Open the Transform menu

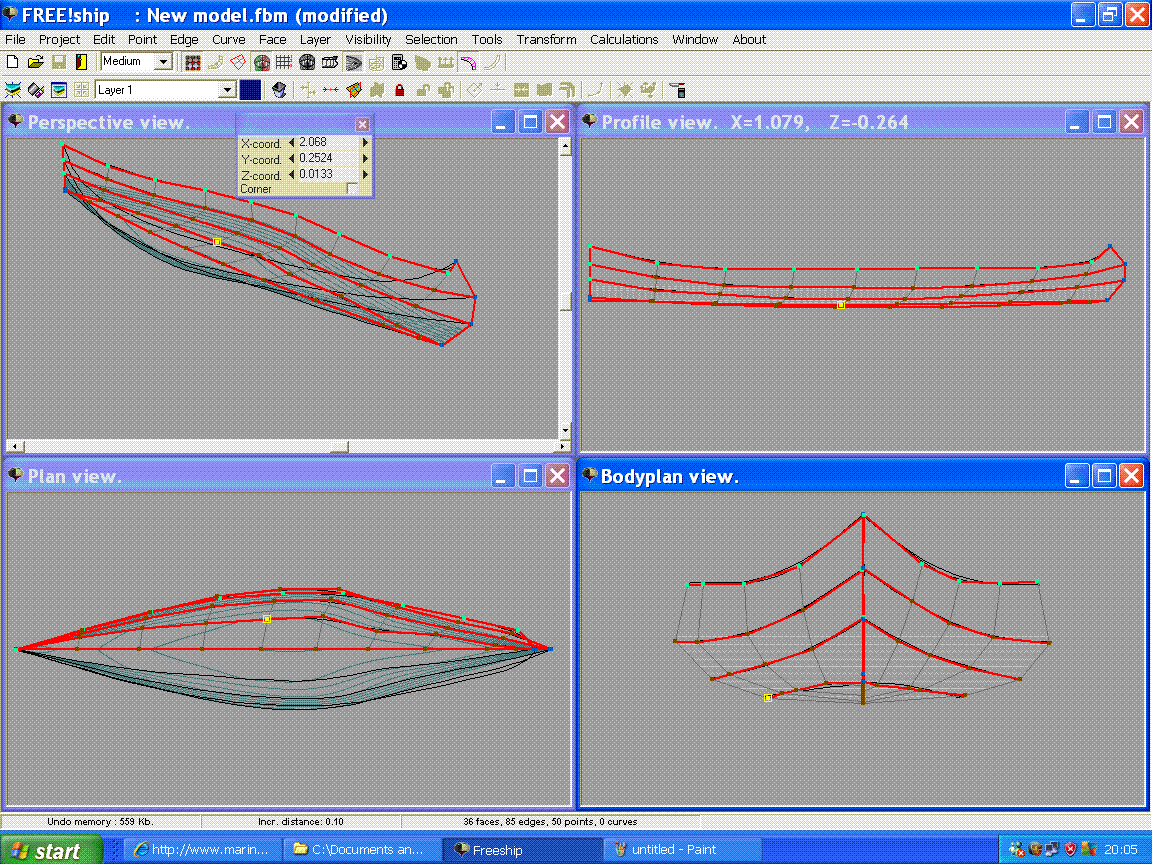point(546,40)
